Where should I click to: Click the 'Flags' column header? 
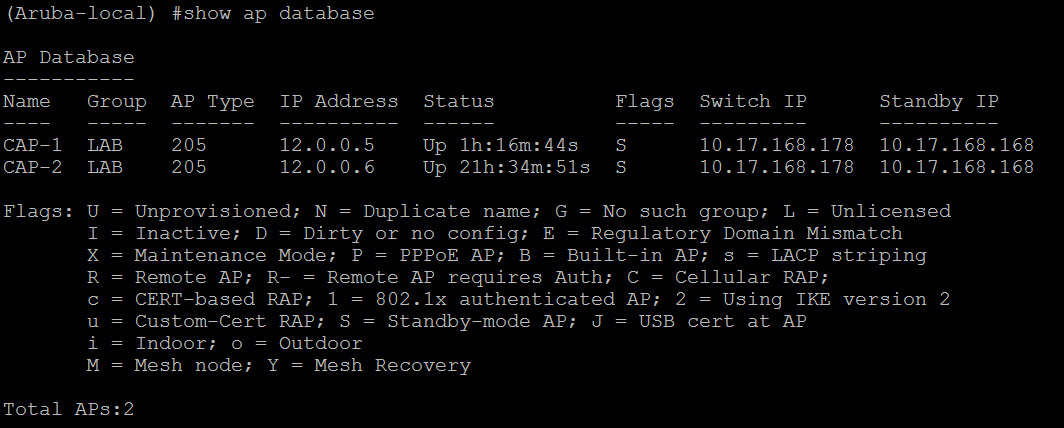point(645,102)
